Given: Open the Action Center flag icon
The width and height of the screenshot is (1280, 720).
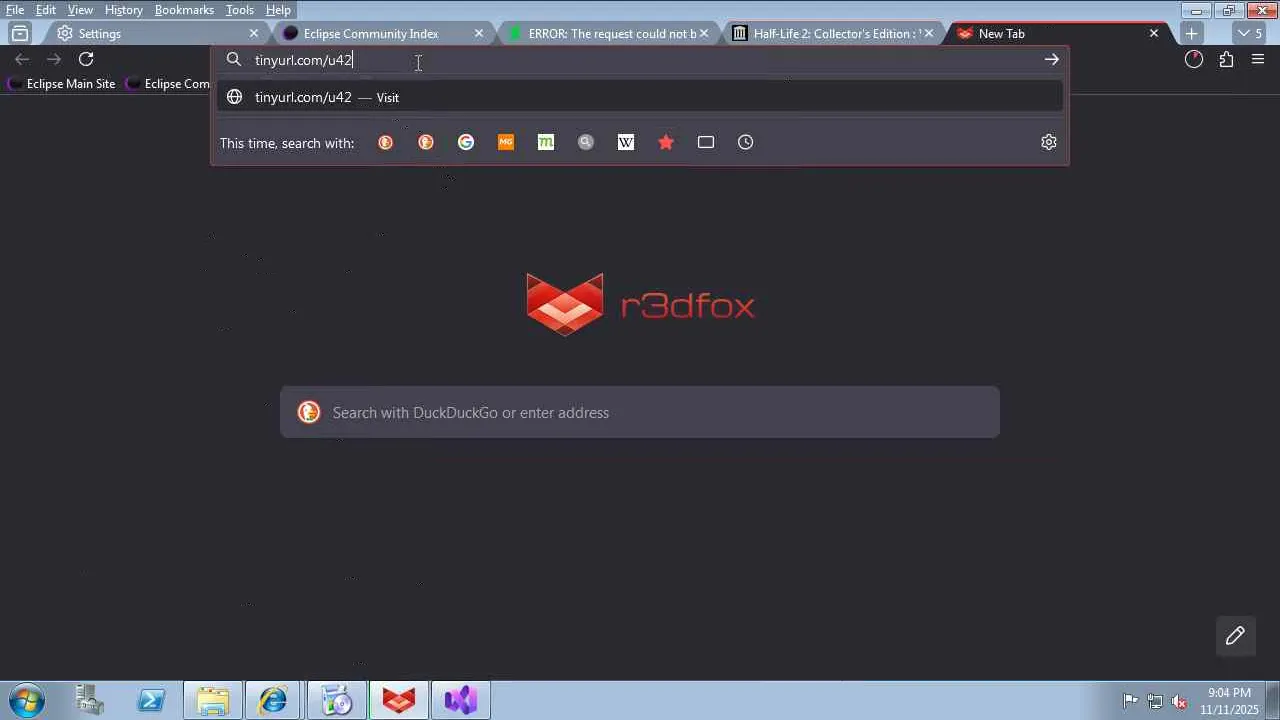Looking at the screenshot, I should pyautogui.click(x=1131, y=701).
